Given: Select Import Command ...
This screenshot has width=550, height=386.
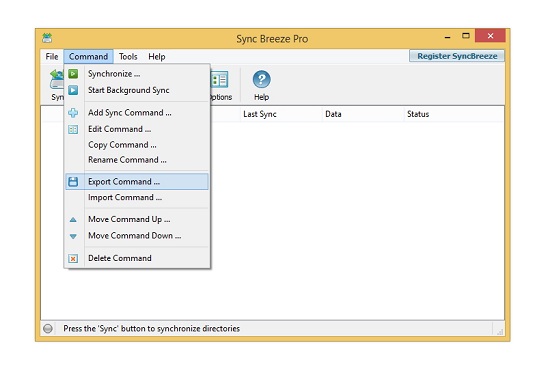Looking at the screenshot, I should tap(137, 198).
